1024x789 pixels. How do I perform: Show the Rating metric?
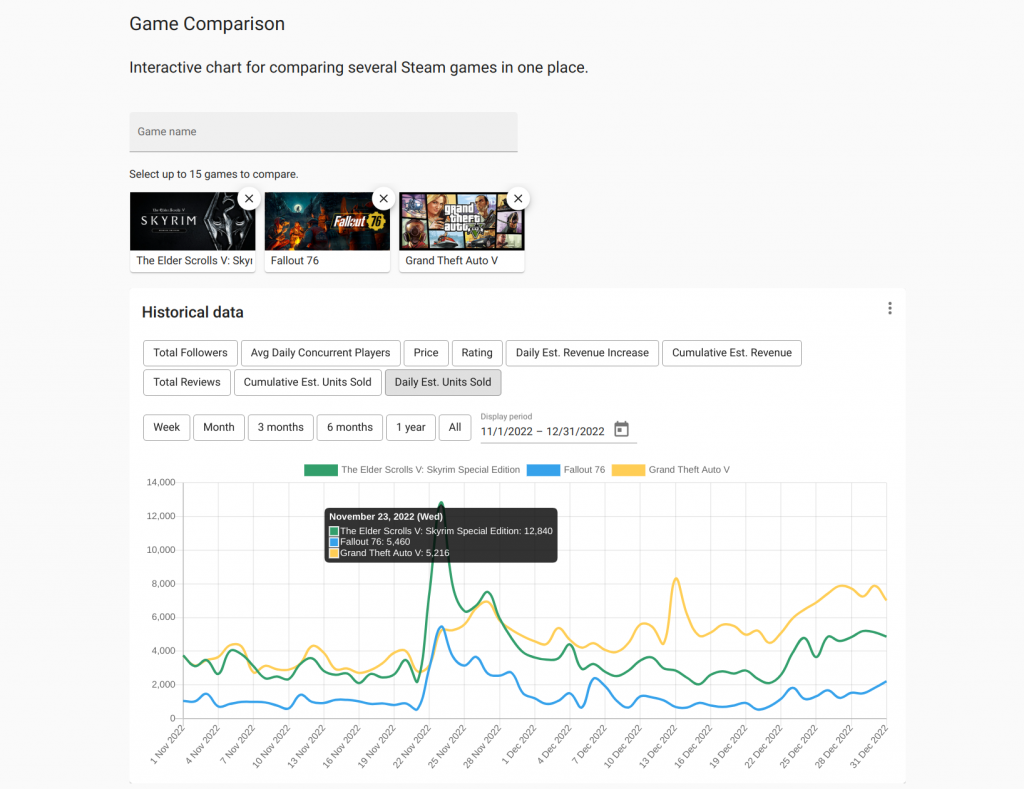(477, 353)
